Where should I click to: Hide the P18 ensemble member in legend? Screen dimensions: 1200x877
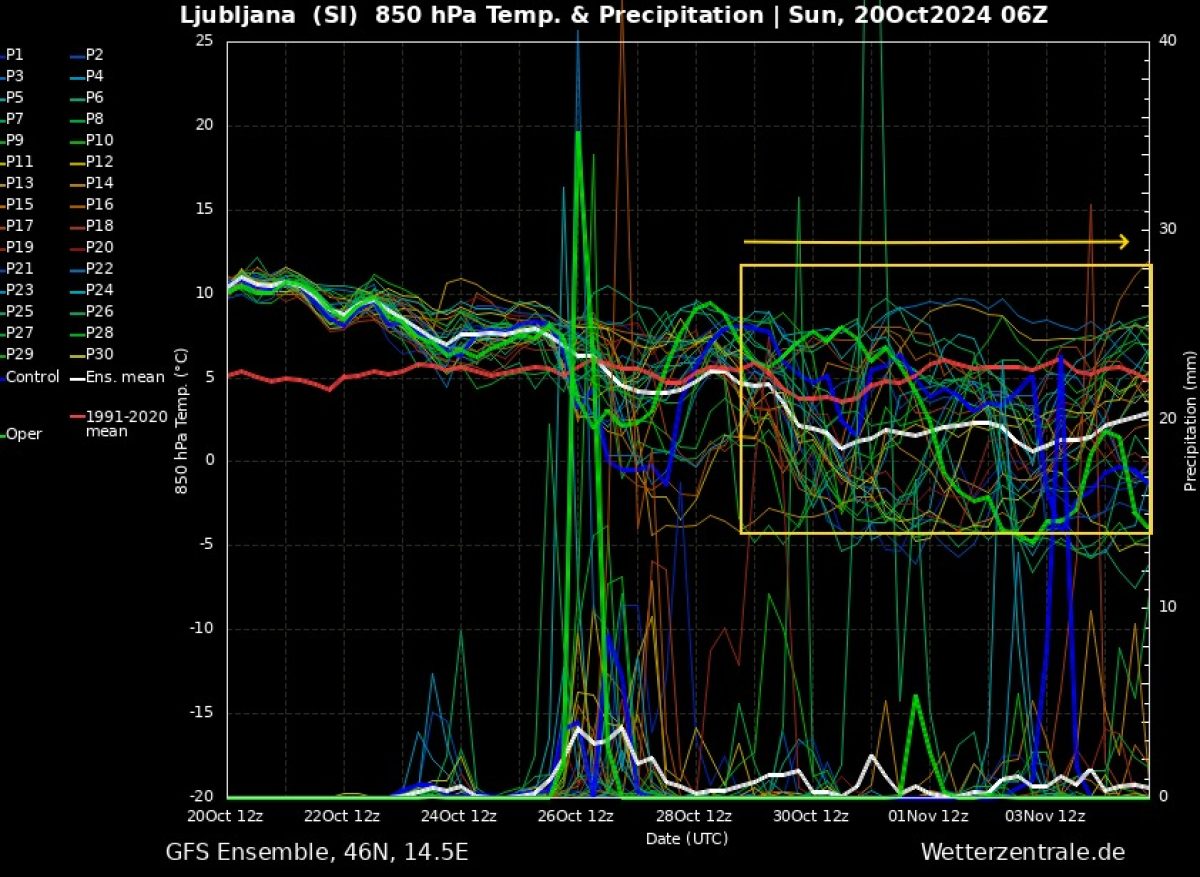point(99,226)
